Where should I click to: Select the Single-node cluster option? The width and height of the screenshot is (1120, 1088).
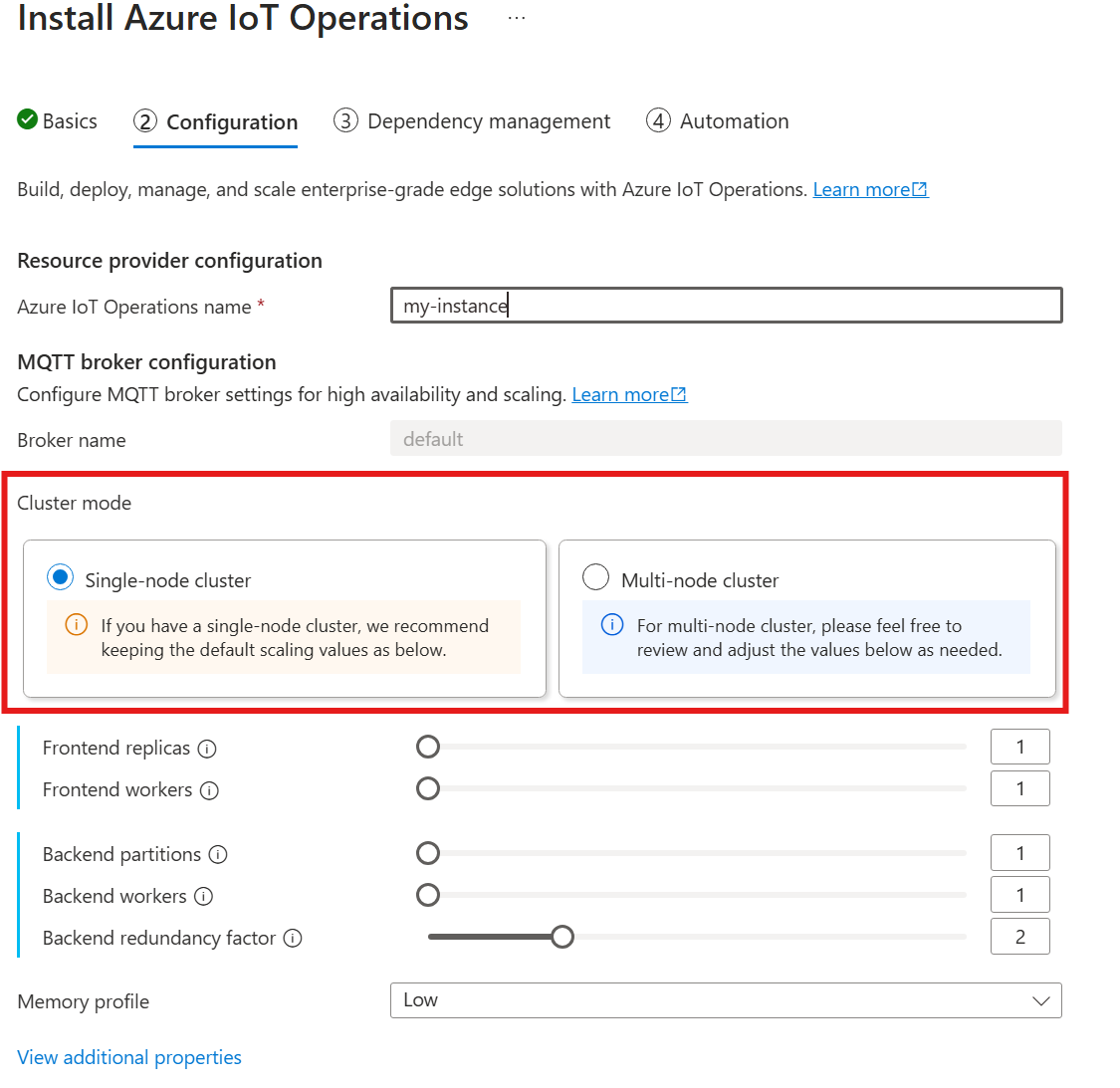[x=61, y=576]
